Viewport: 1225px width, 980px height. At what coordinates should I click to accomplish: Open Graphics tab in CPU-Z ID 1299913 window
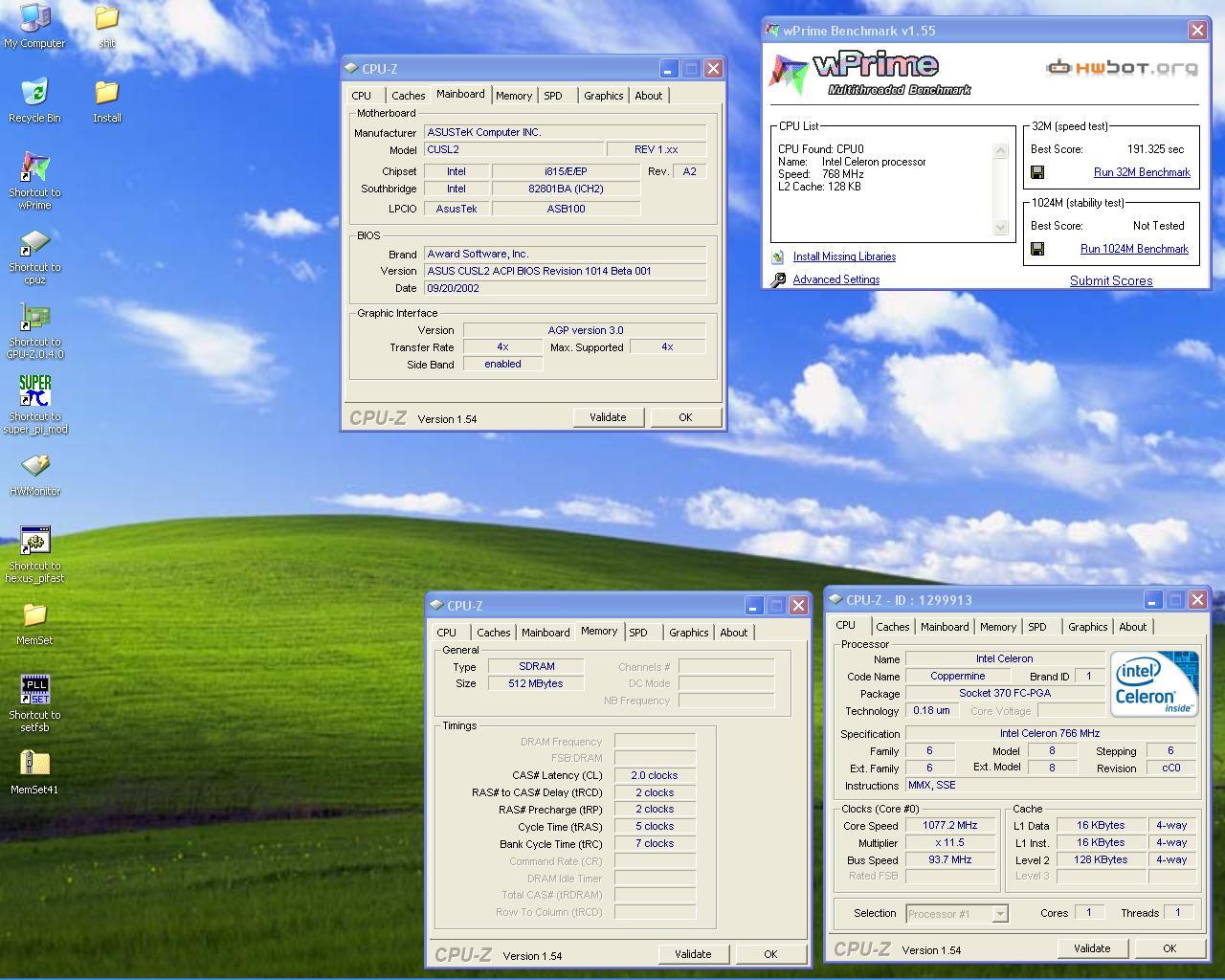(x=1088, y=627)
